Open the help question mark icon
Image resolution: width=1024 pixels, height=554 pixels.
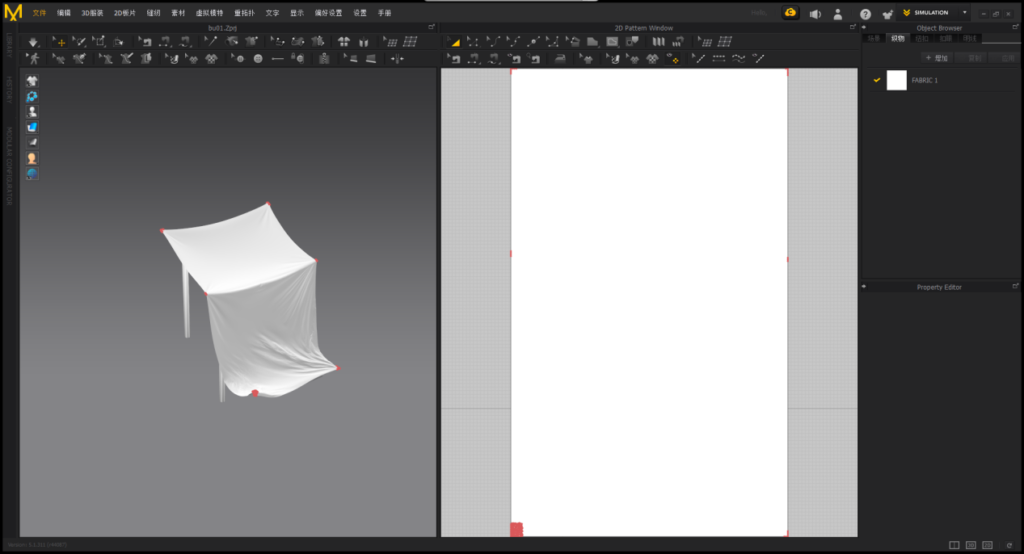click(865, 14)
